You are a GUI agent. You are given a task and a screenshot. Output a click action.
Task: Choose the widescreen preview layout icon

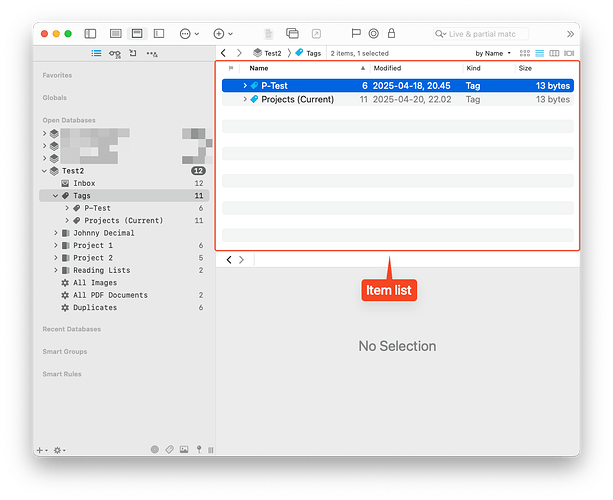pos(159,34)
